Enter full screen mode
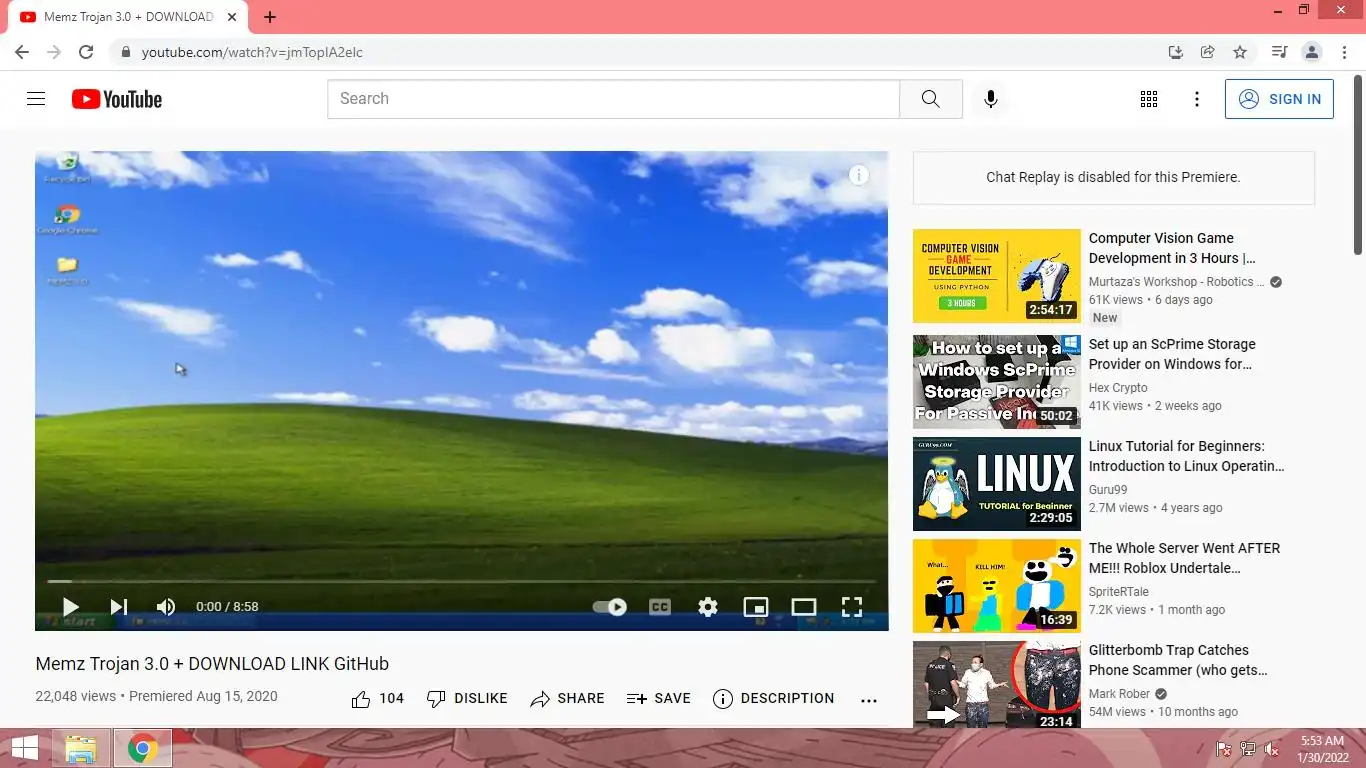This screenshot has height=768, width=1366. pos(852,606)
